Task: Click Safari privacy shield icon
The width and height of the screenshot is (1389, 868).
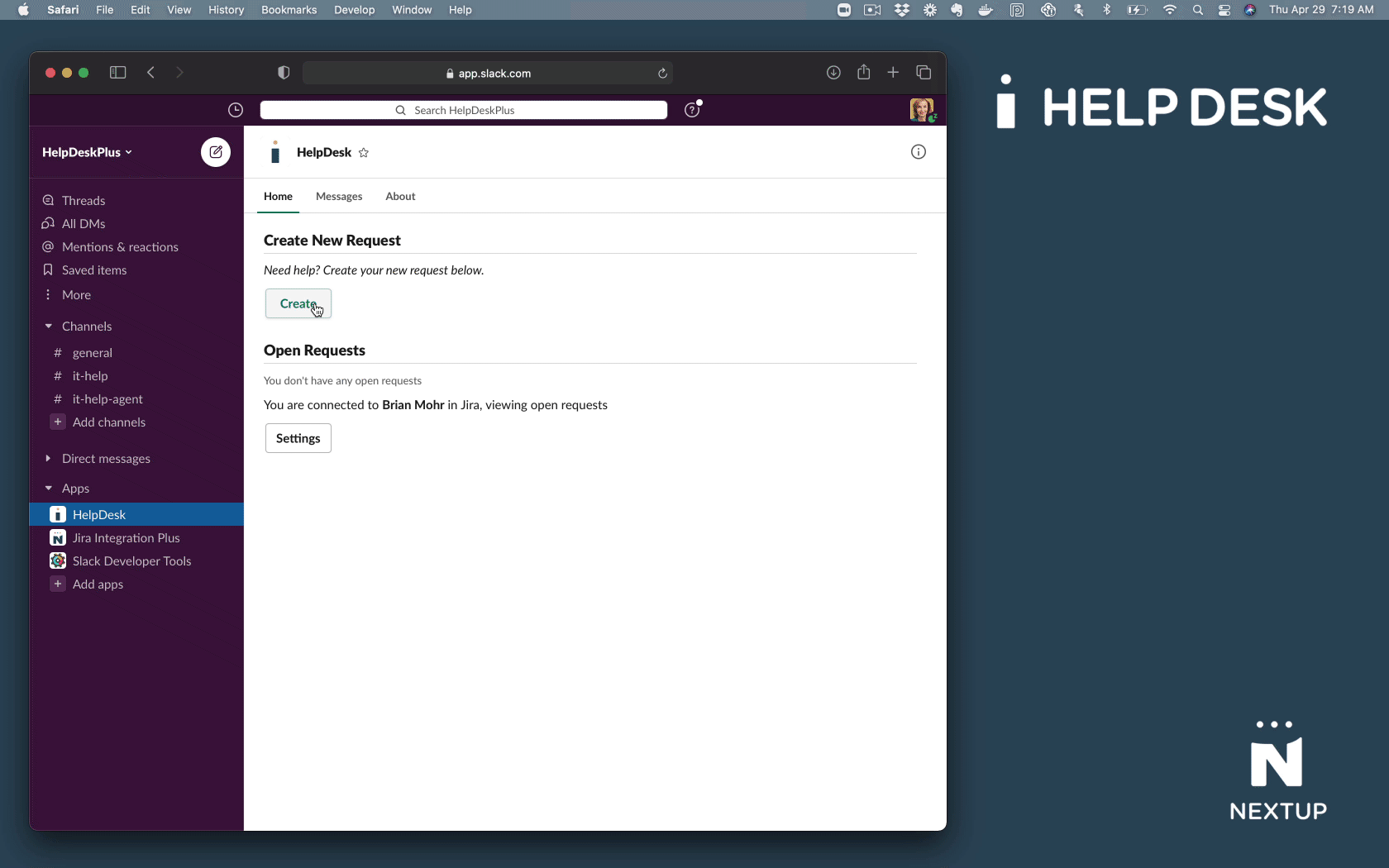Action: pyautogui.click(x=284, y=73)
